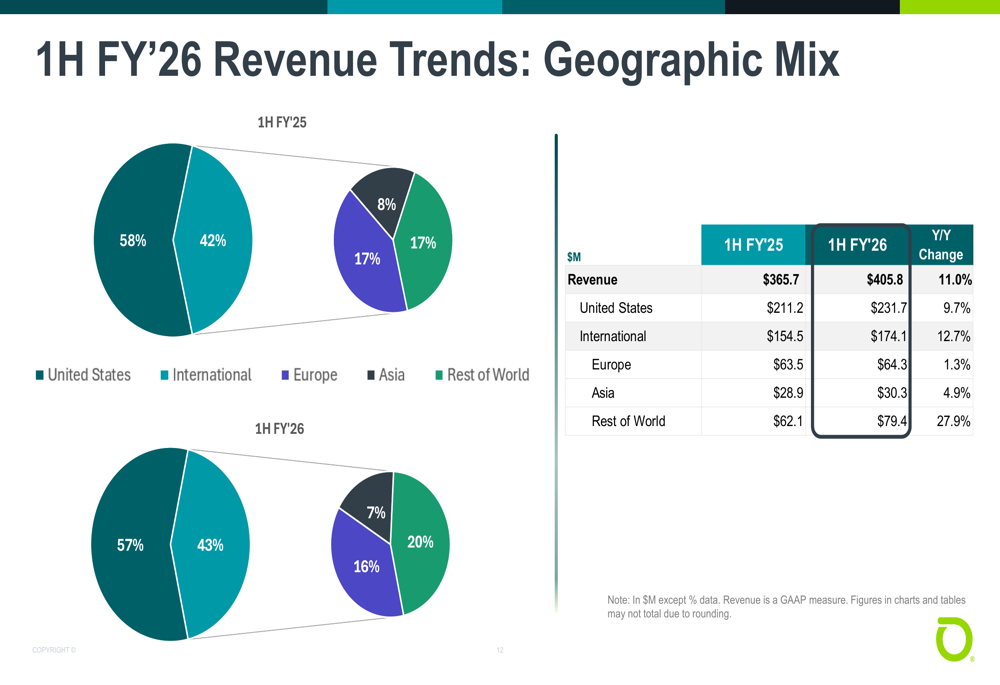
Task: Click the 1H FY'25 table column header
Action: (753, 245)
